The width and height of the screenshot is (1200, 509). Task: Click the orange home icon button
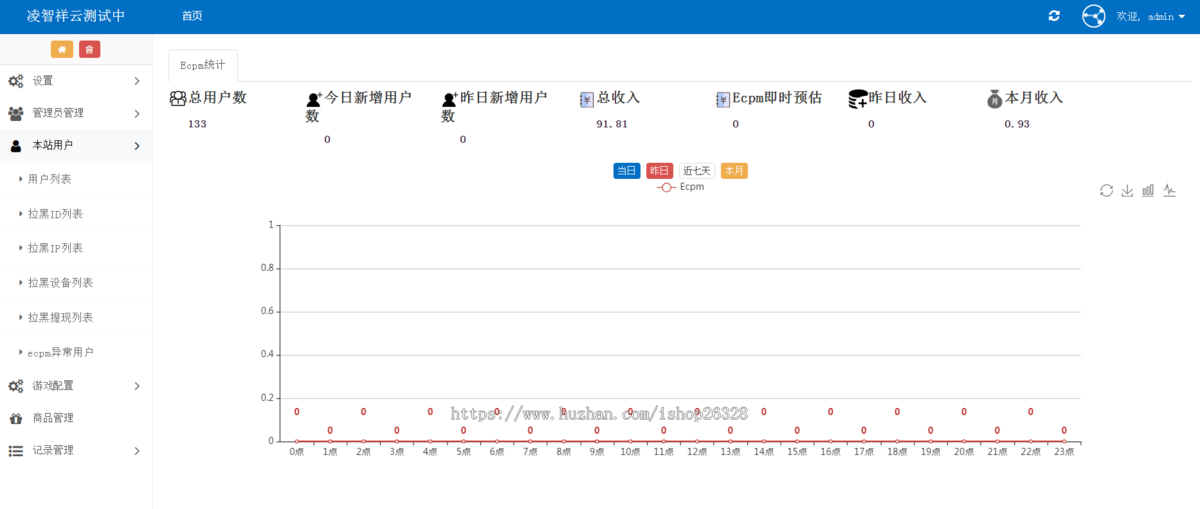62,50
